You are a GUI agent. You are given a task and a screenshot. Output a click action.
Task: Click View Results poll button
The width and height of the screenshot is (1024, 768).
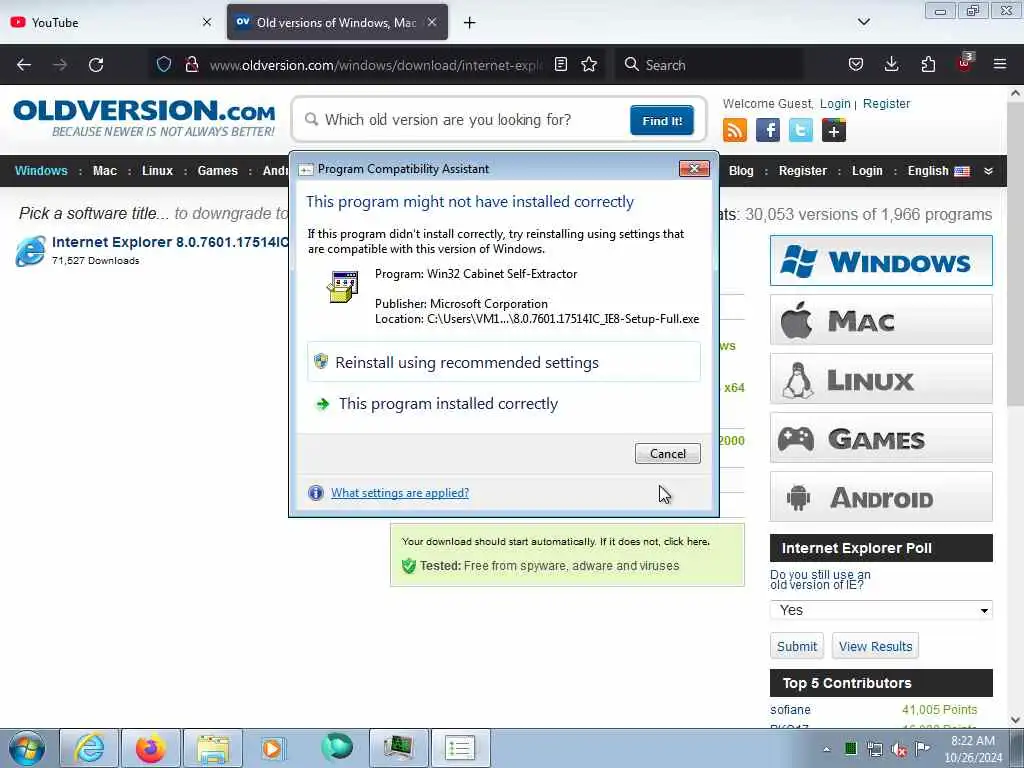click(875, 646)
